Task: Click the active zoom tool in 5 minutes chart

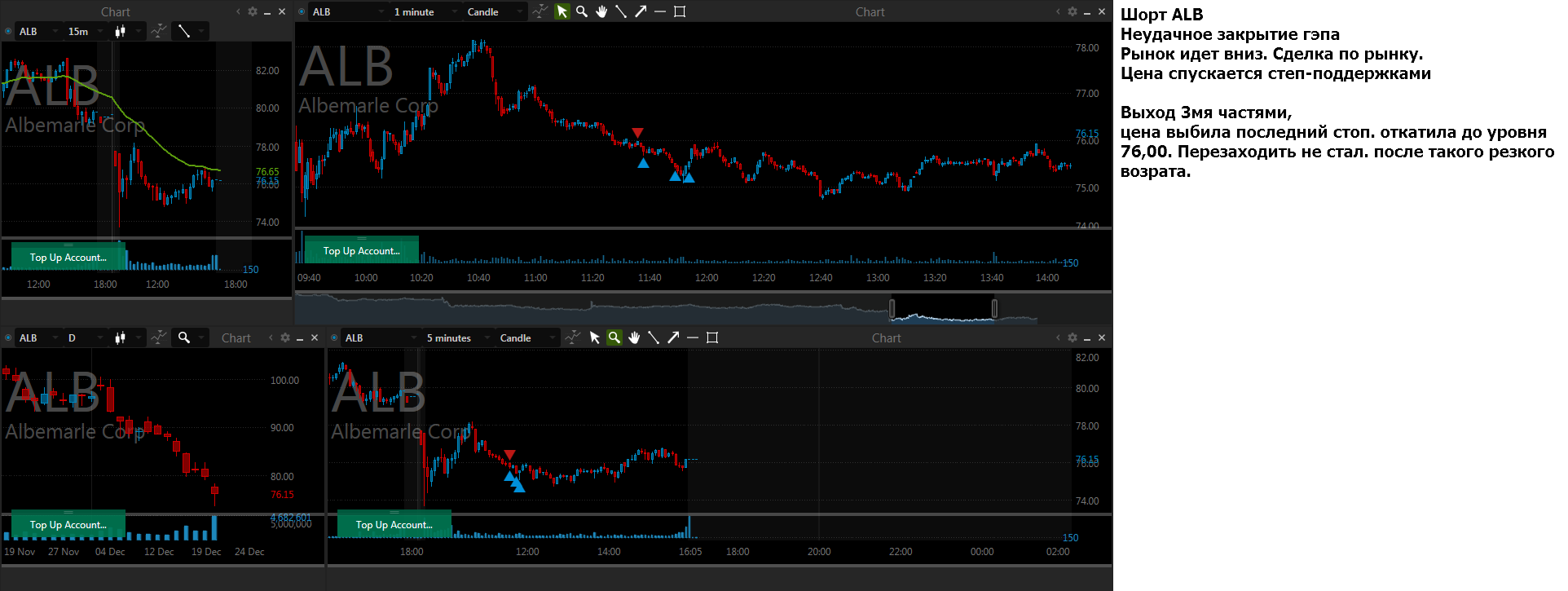Action: click(614, 337)
